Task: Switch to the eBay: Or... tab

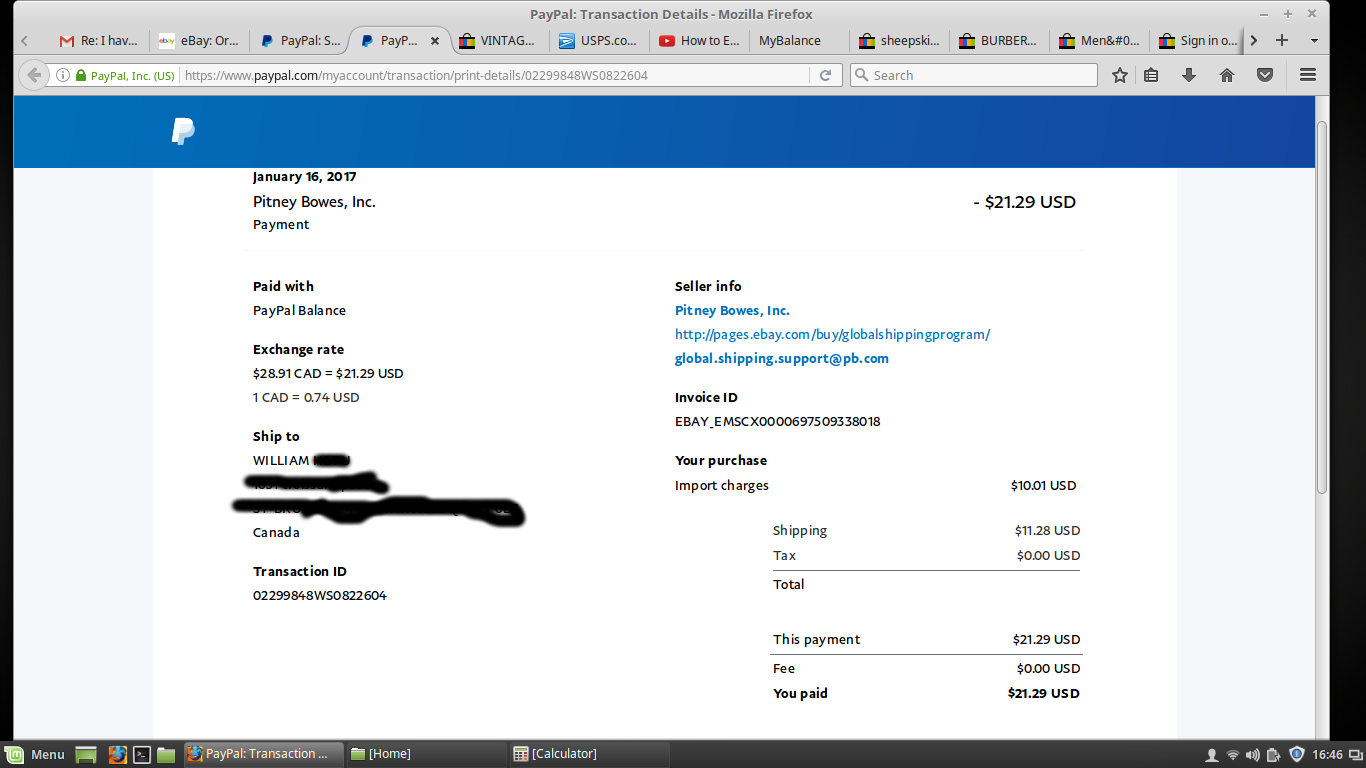Action: click(x=199, y=41)
